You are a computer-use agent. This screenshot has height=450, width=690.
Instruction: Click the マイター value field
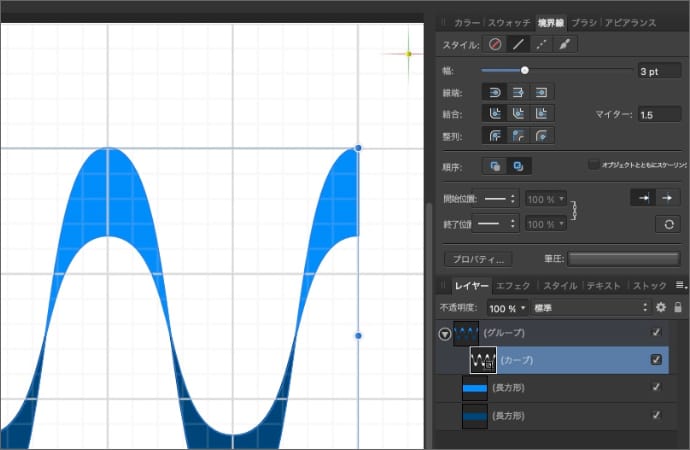coord(659,115)
